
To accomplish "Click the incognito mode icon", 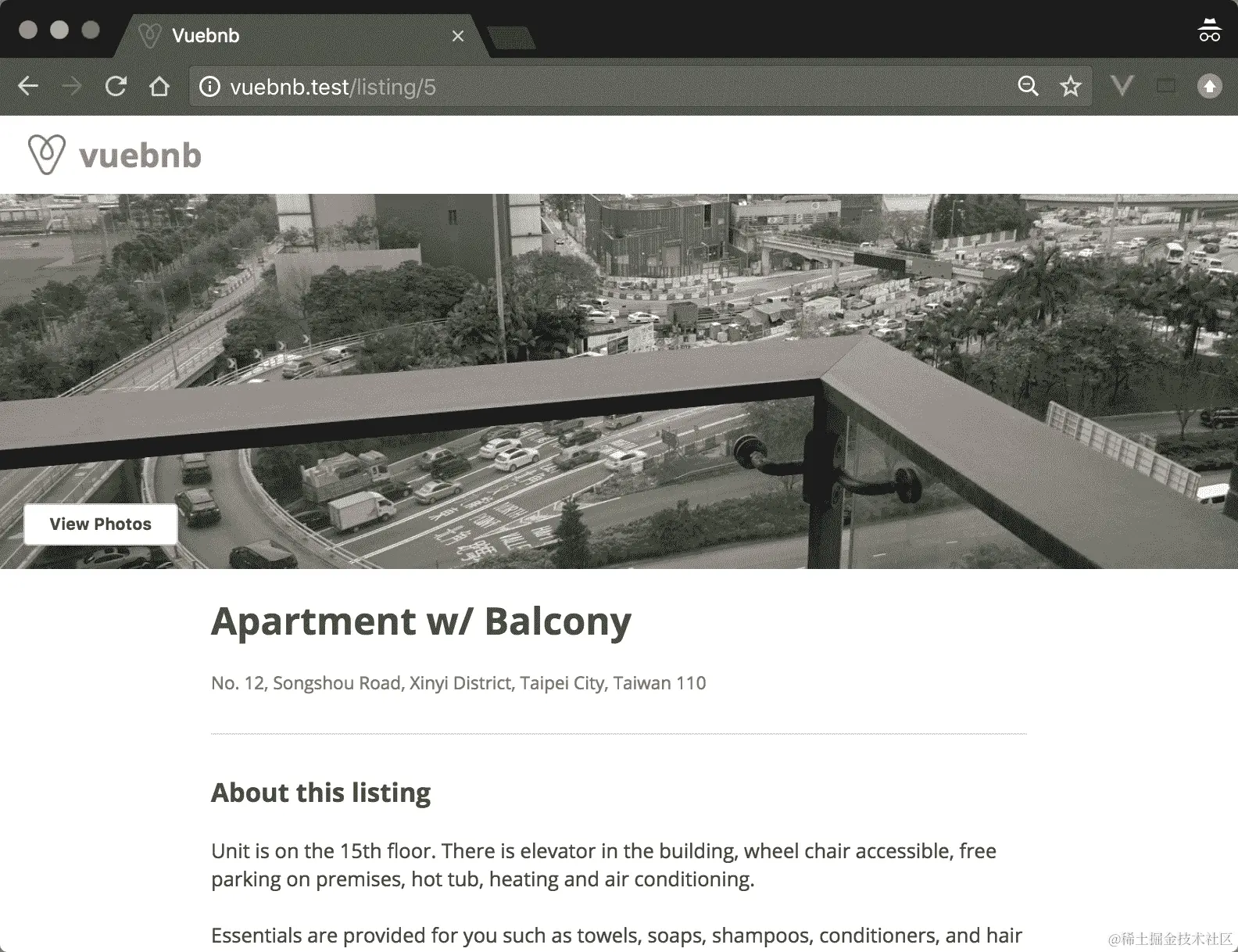I will 1209,30.
